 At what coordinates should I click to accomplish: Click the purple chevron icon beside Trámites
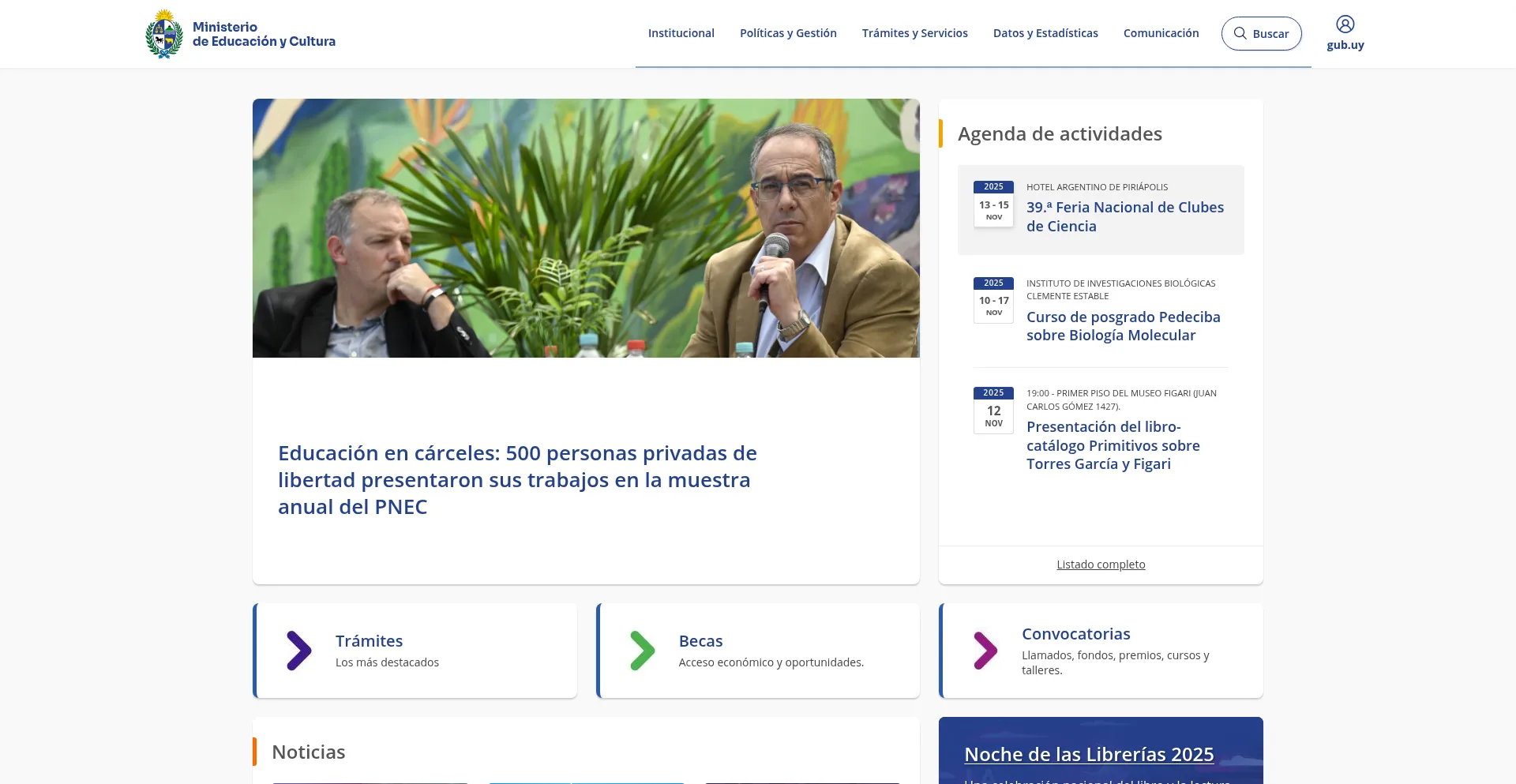(298, 651)
